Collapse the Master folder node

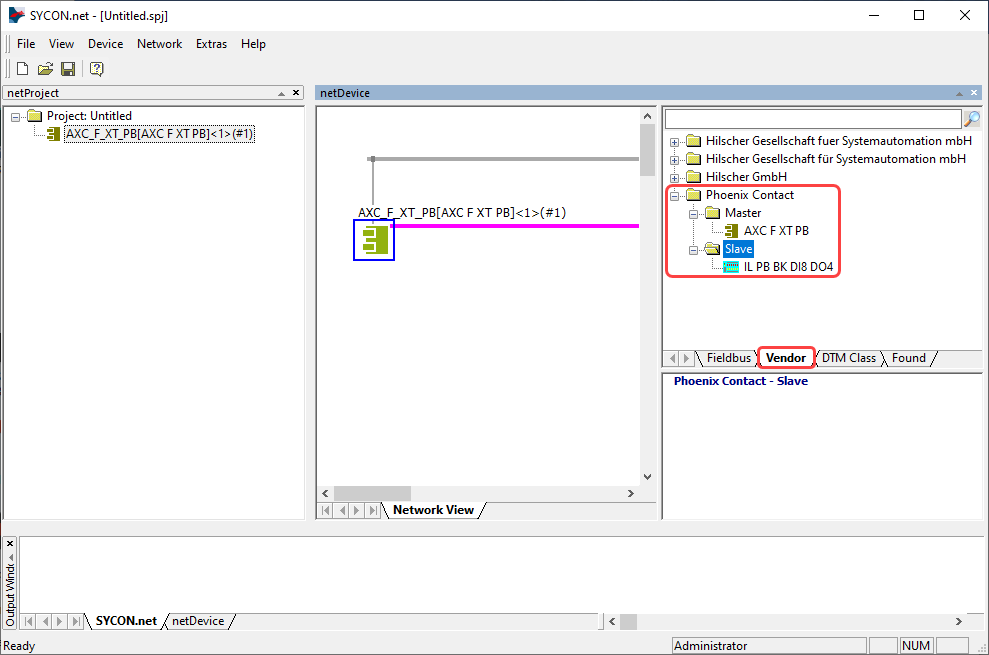pyautogui.click(x=693, y=214)
